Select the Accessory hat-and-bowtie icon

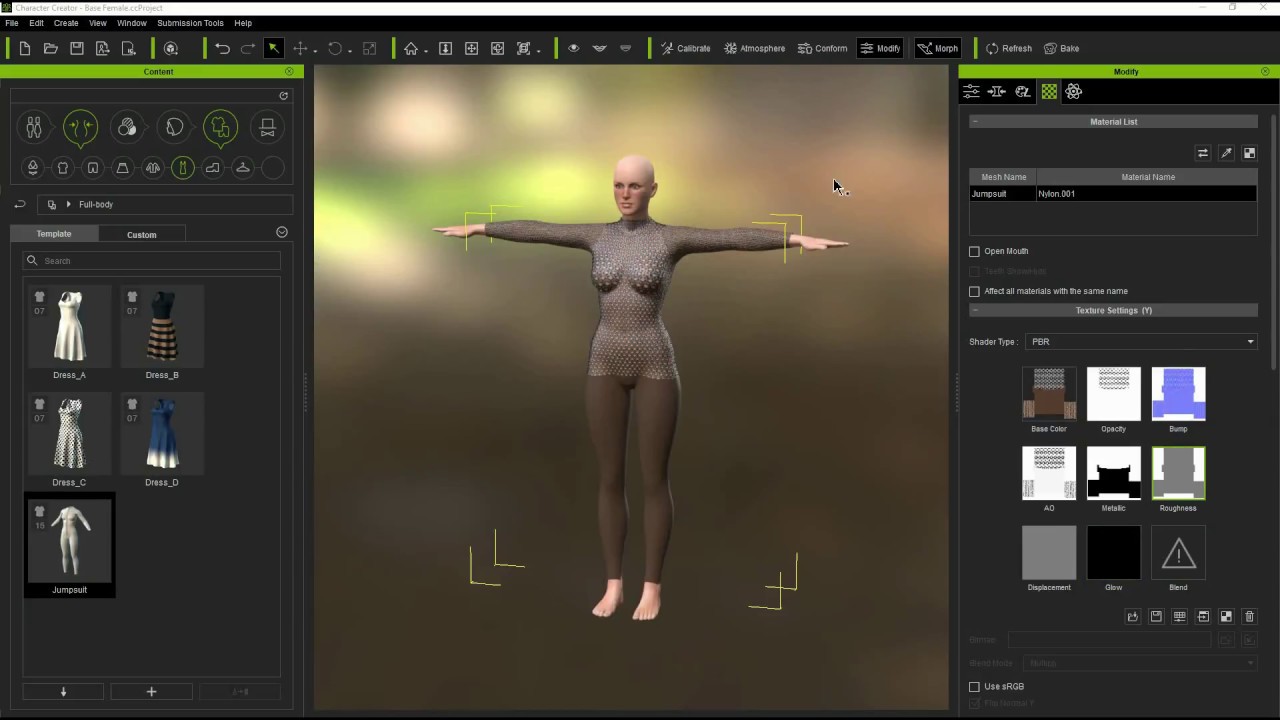pyautogui.click(x=268, y=127)
